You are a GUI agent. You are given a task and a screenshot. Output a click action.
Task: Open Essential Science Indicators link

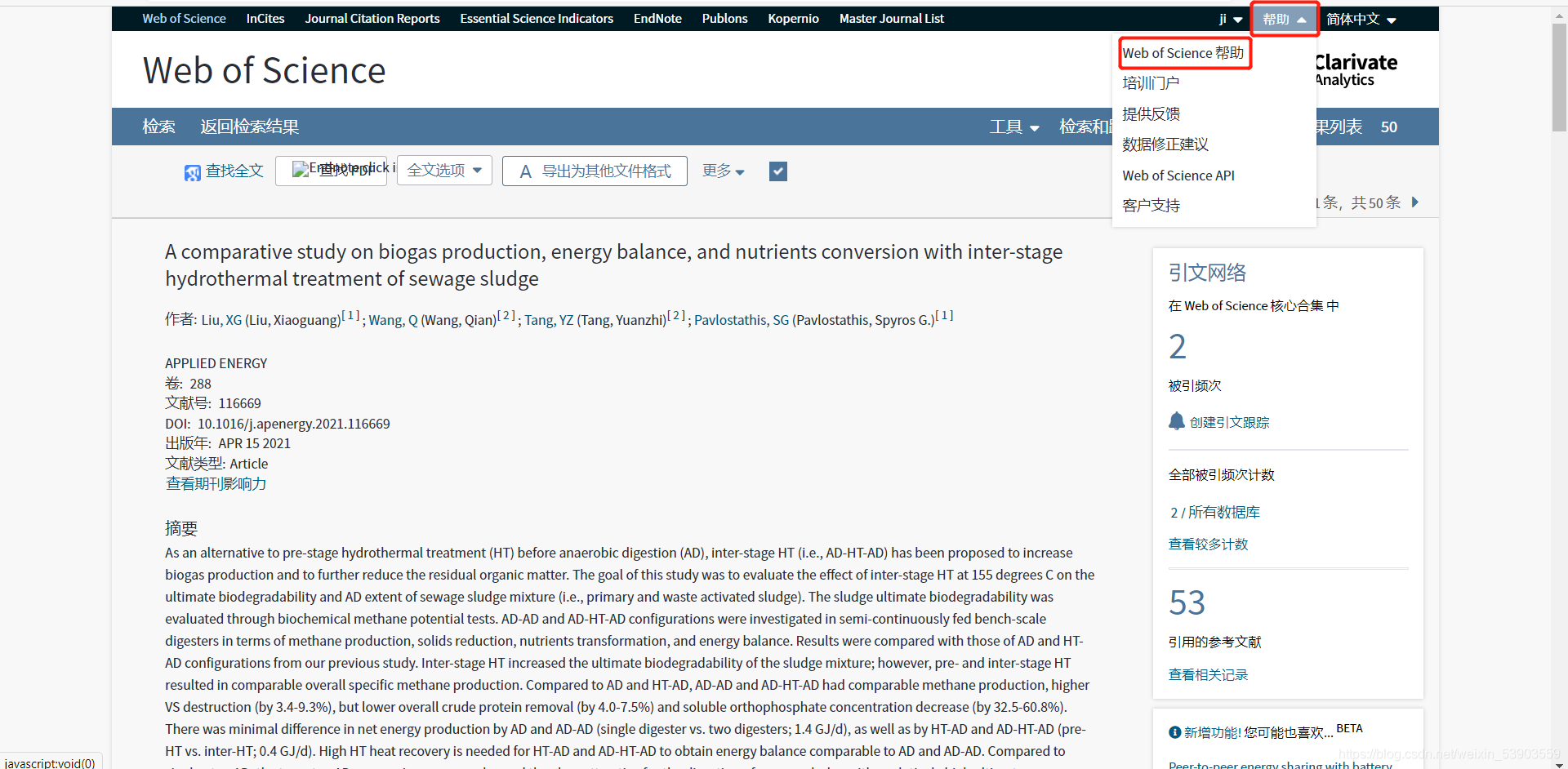537,19
